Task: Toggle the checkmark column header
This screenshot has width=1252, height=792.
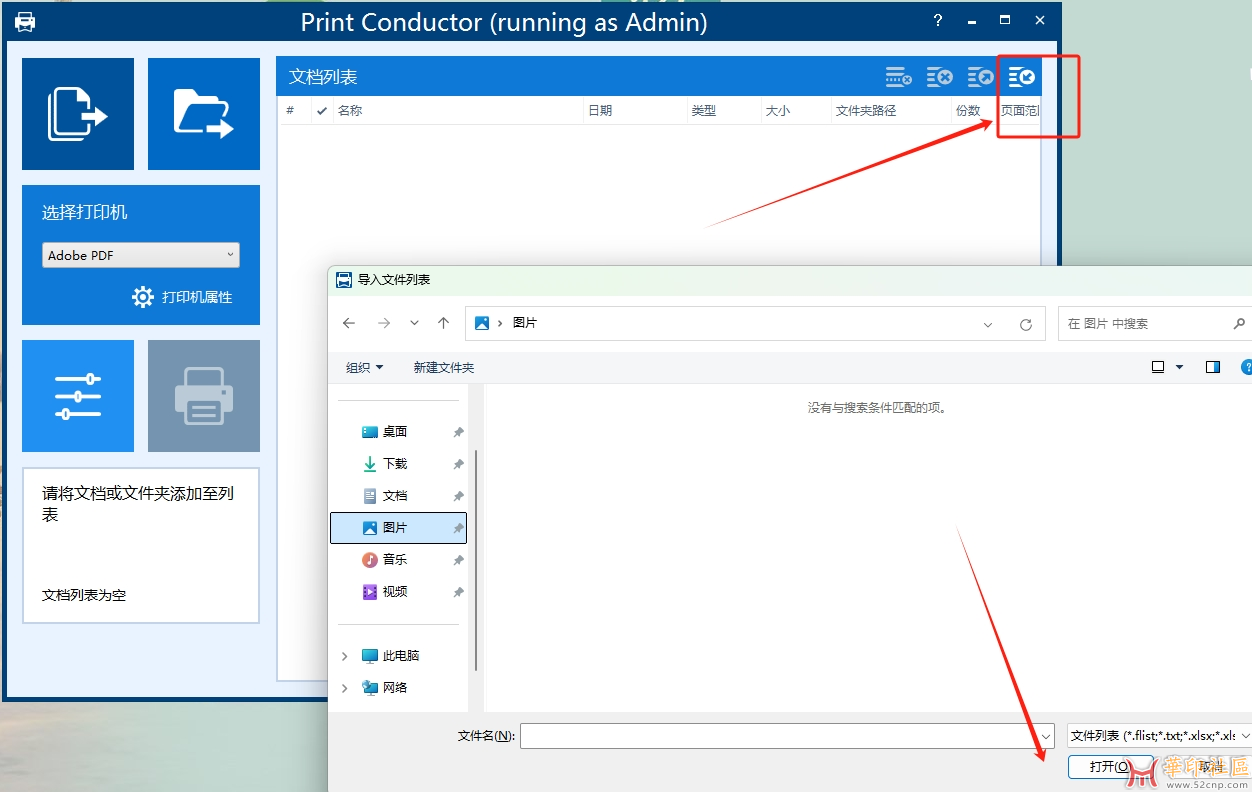Action: 321,111
